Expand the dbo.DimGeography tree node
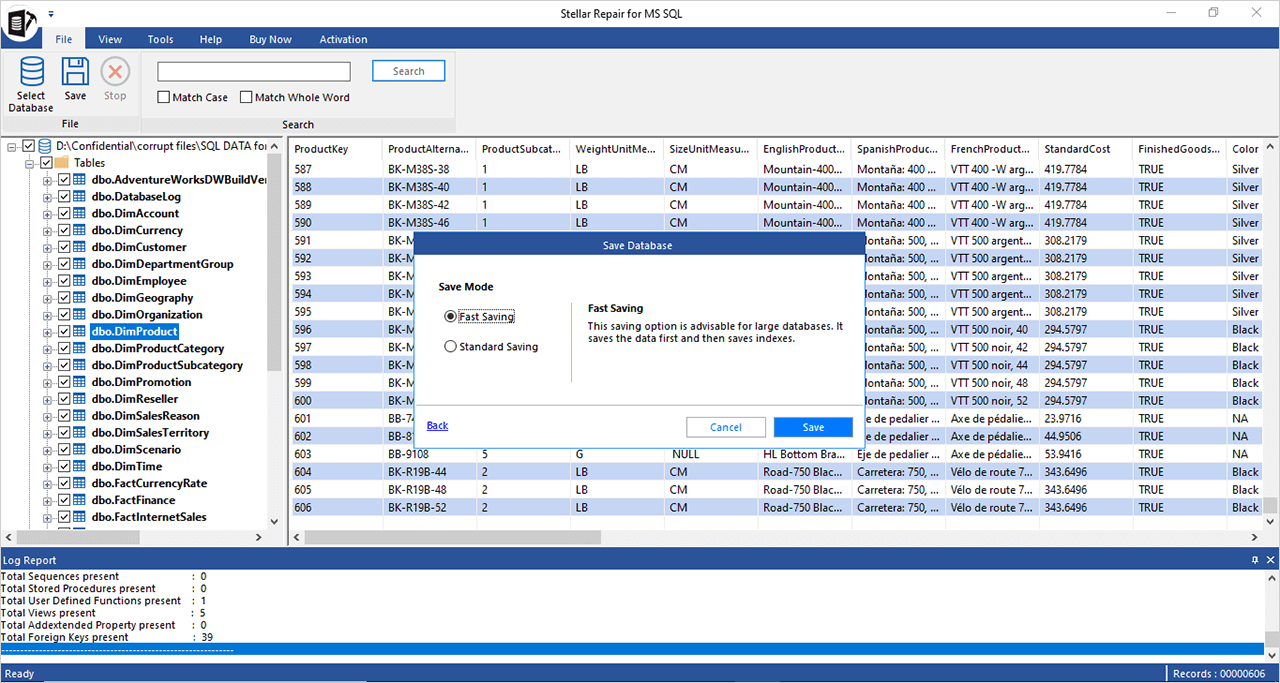This screenshot has width=1280, height=683. (47, 298)
